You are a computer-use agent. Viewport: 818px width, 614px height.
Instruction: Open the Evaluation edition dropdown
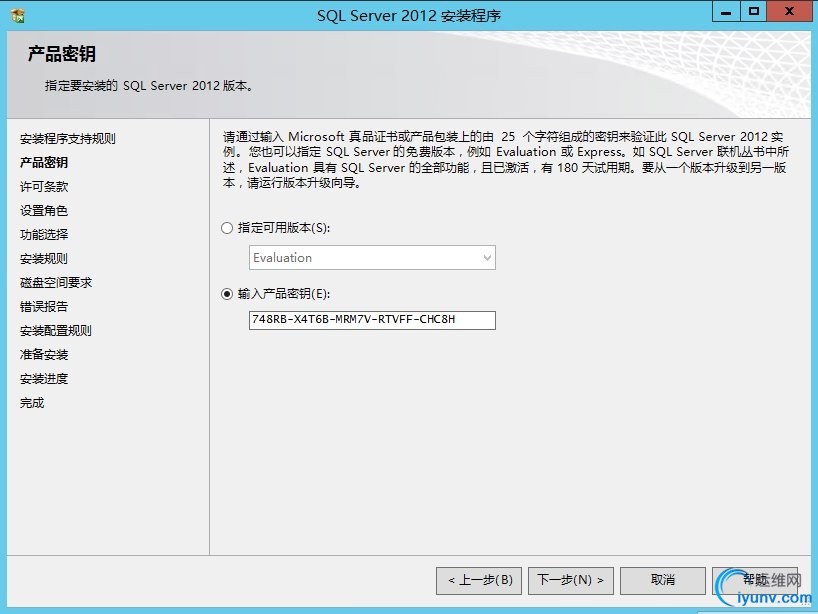click(372, 258)
